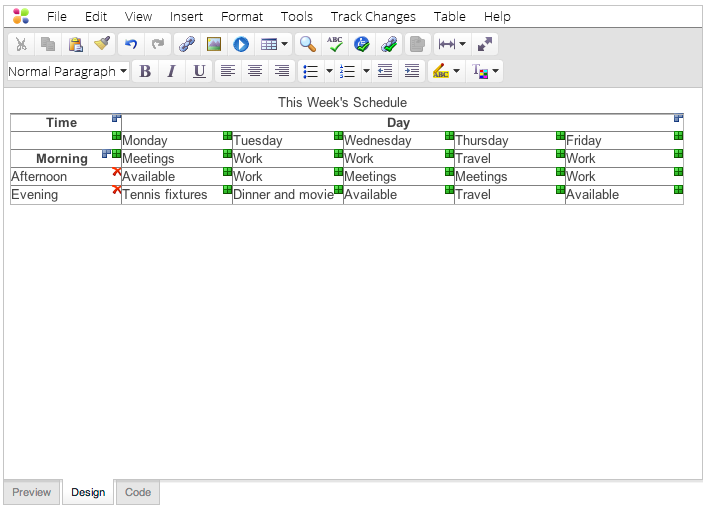This screenshot has height=509, width=710.
Task: Click the link checker icon
Action: click(389, 44)
